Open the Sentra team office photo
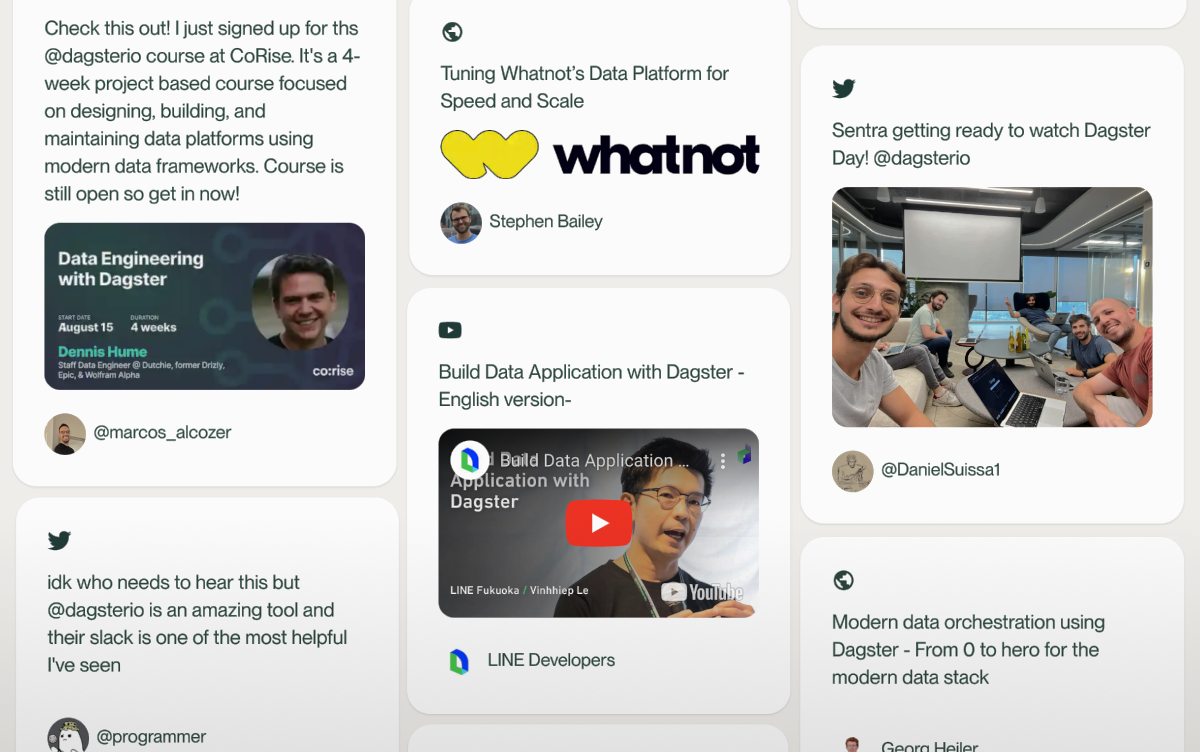 pos(991,307)
